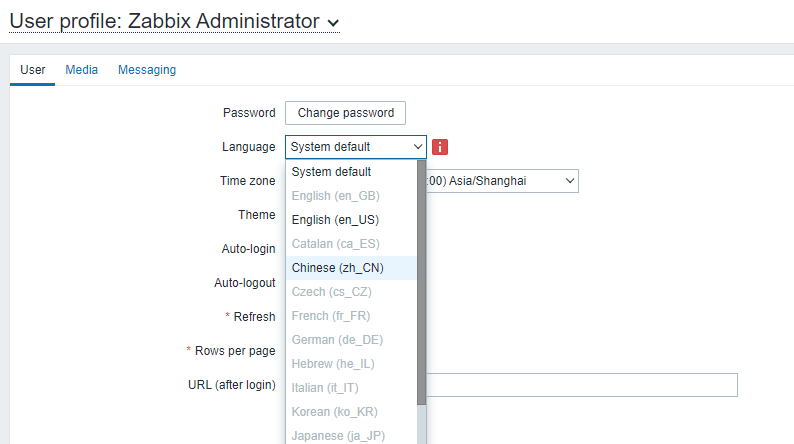Pick the System default list option
Screen dimensions: 794x444
pos(331,172)
